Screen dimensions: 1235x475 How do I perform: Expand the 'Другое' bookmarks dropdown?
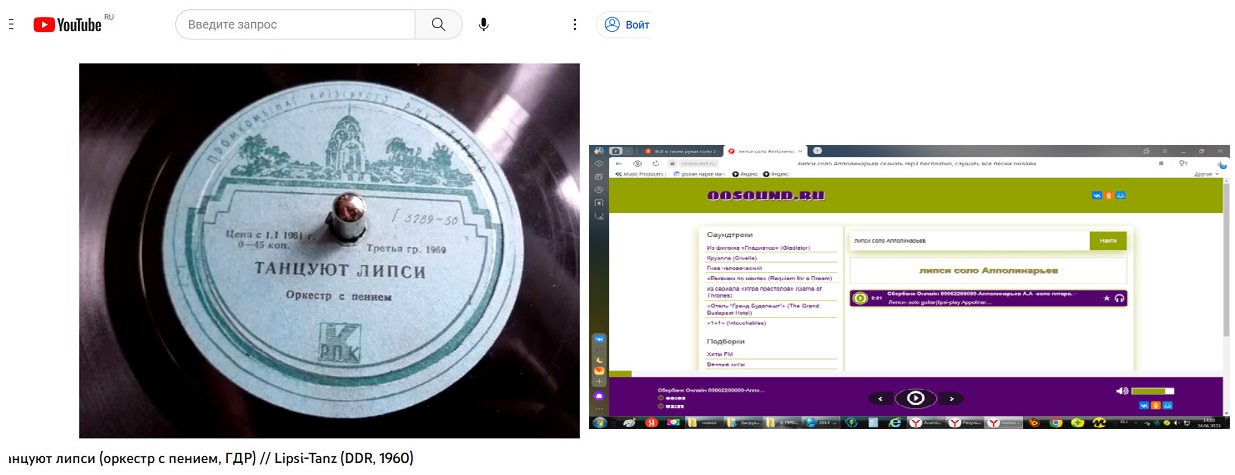[x=1206, y=173]
